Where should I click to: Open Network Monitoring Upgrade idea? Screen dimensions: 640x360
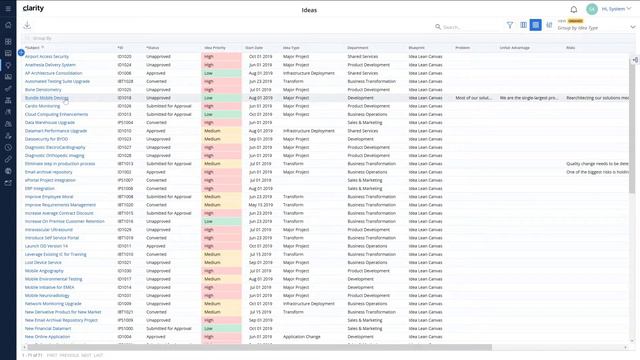pos(53,304)
